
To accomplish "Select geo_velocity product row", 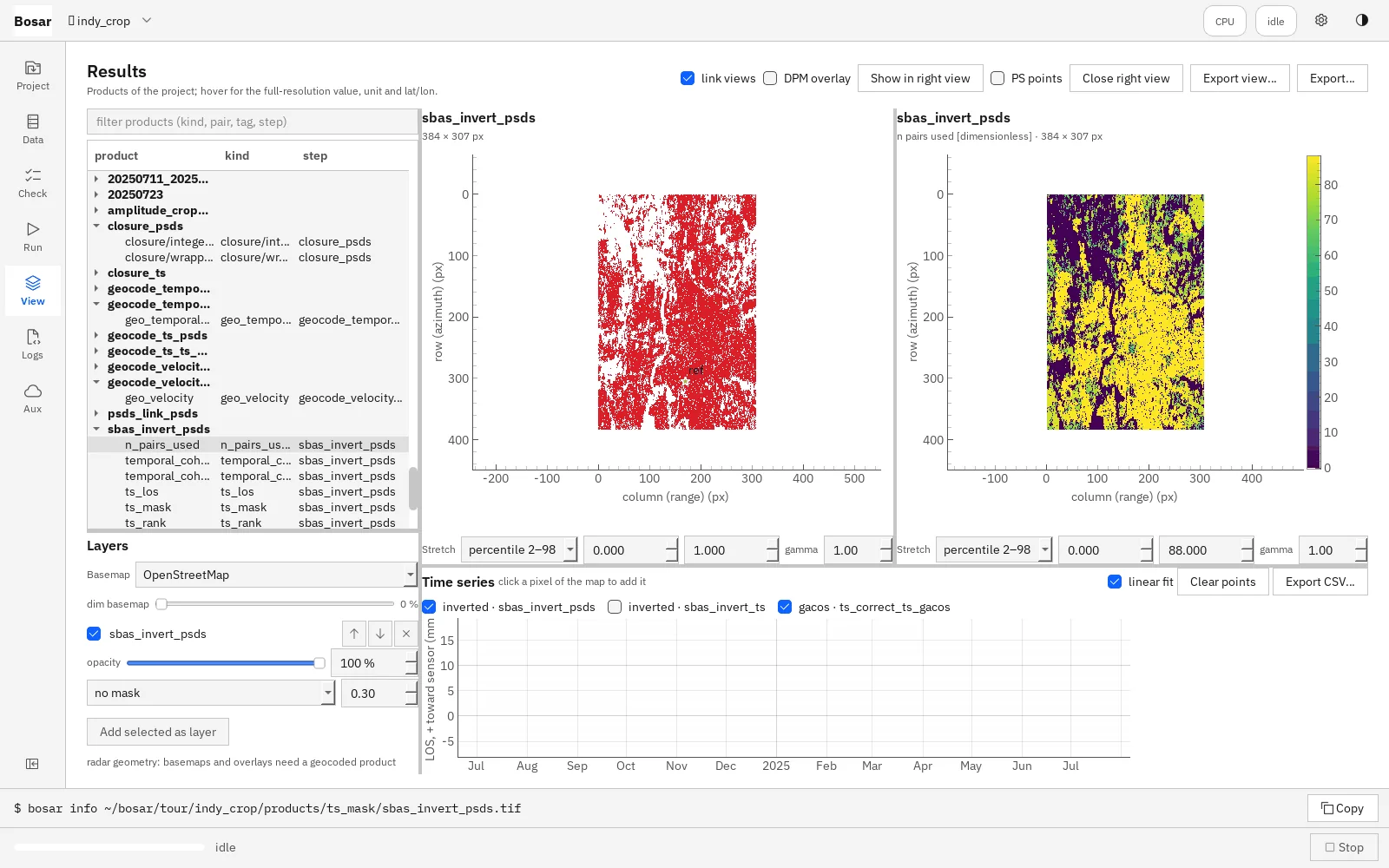I will pos(248,398).
